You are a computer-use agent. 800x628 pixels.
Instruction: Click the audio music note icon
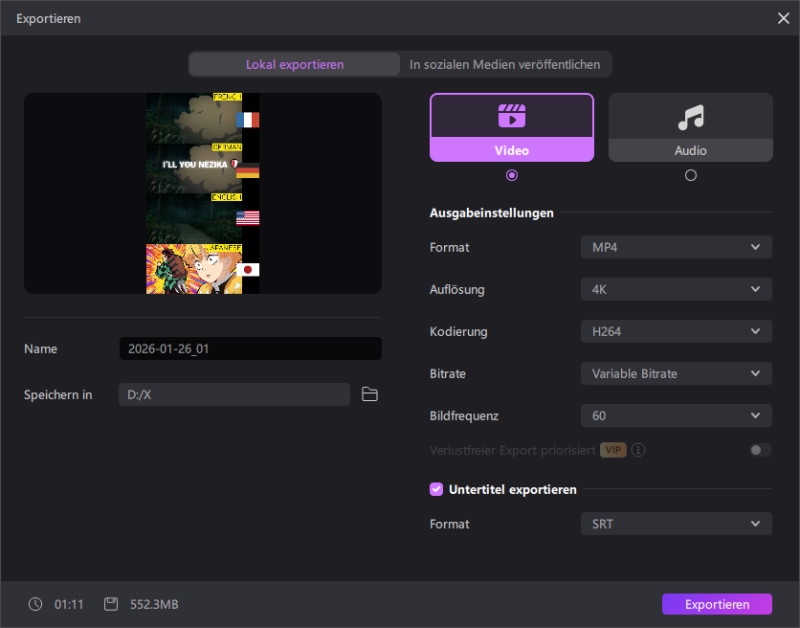point(690,118)
